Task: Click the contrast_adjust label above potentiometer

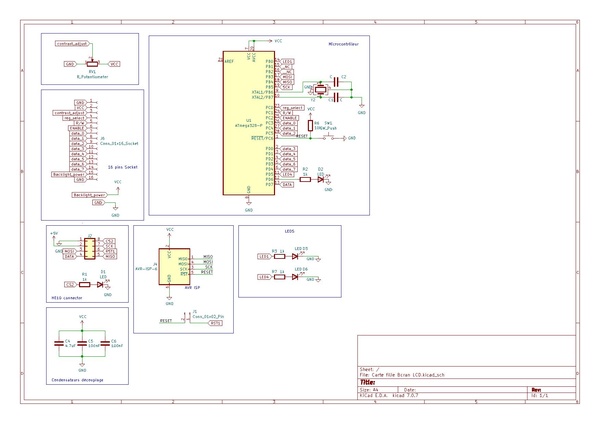Action: 72,45
